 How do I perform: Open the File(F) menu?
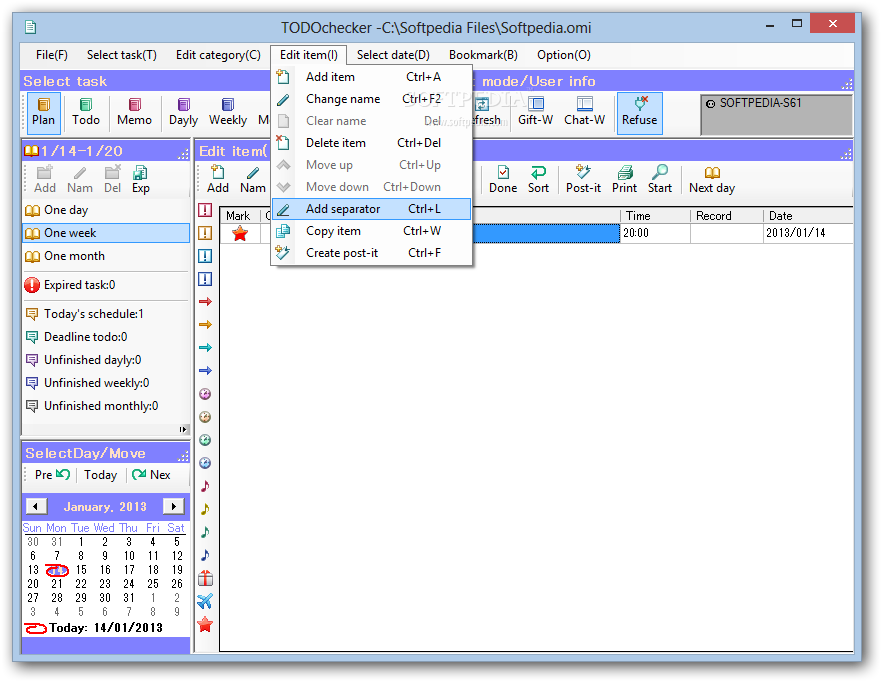point(52,55)
